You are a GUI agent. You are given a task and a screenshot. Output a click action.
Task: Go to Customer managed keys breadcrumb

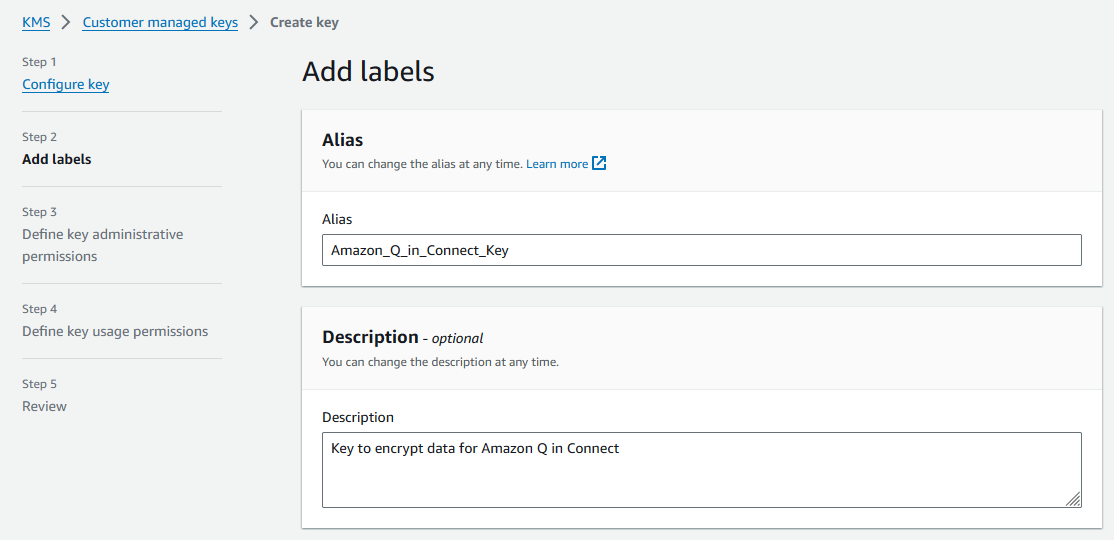pos(160,22)
